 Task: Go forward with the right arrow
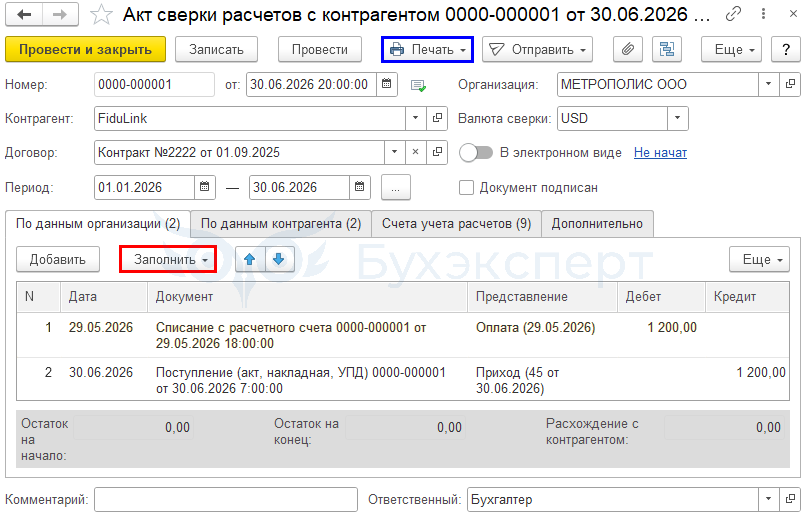tap(60, 14)
